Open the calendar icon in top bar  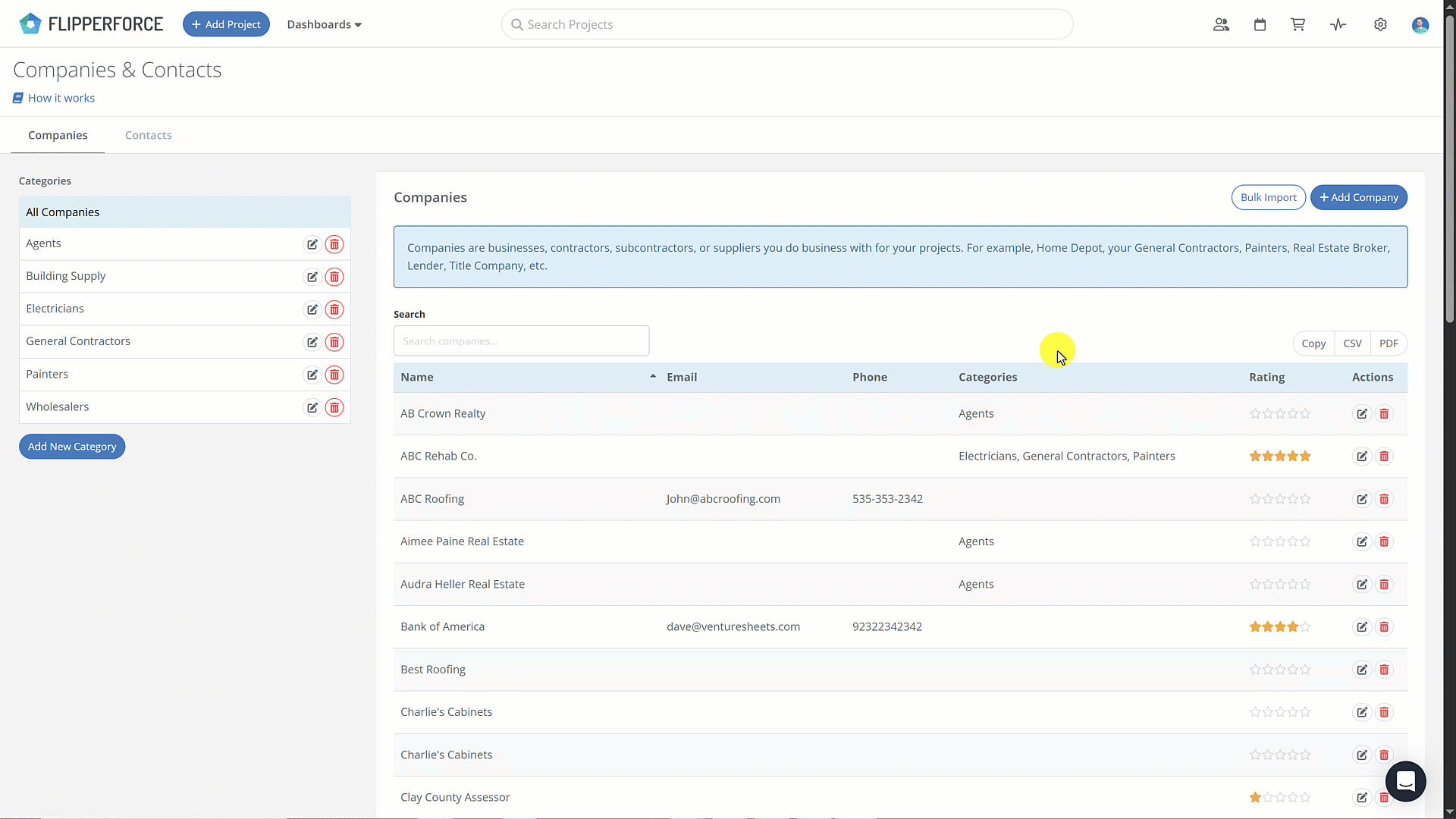click(1260, 24)
